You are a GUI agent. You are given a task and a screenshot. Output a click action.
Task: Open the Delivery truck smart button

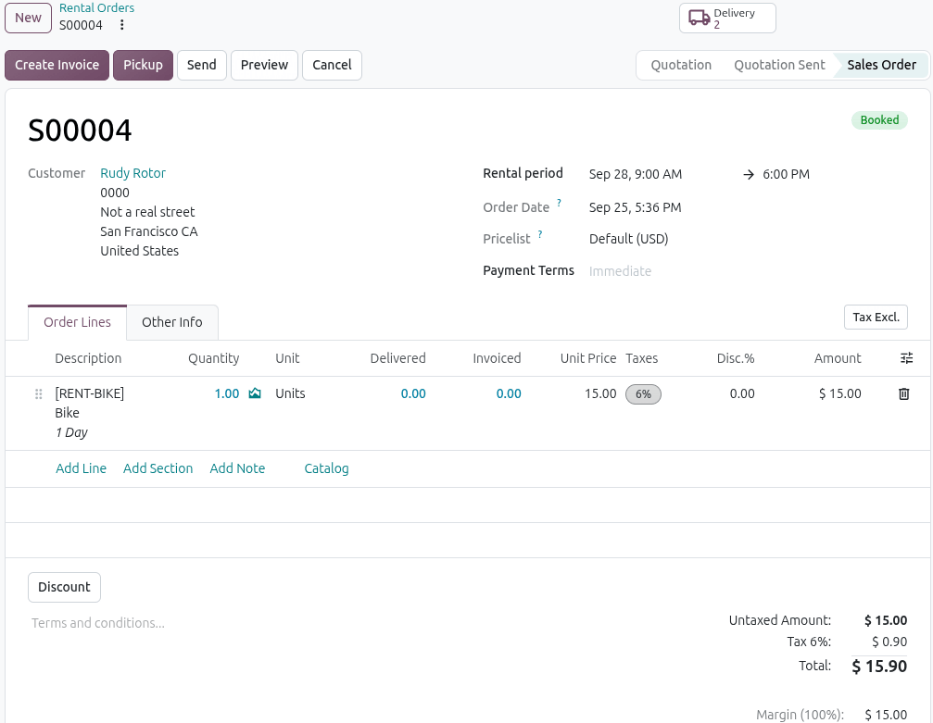tap(727, 18)
